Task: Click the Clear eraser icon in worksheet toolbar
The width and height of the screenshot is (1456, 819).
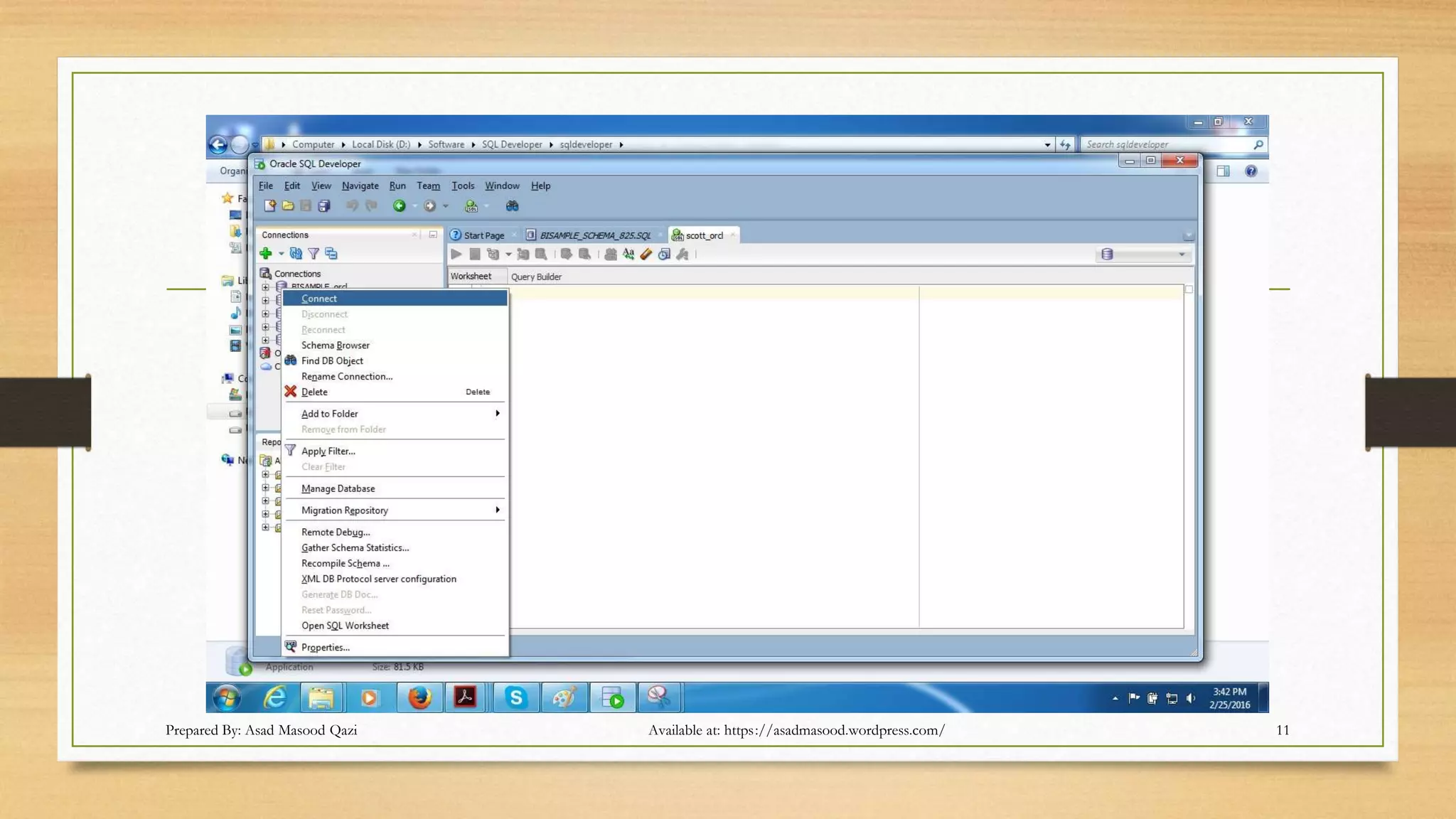Action: coord(646,255)
